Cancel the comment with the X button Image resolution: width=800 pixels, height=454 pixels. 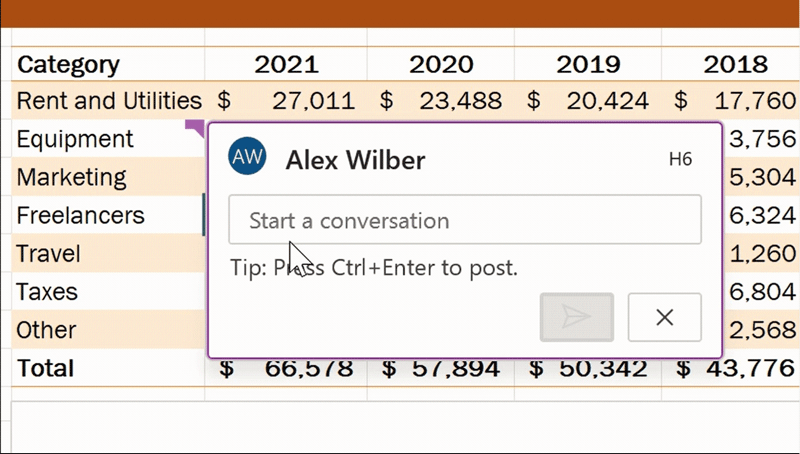click(x=664, y=317)
